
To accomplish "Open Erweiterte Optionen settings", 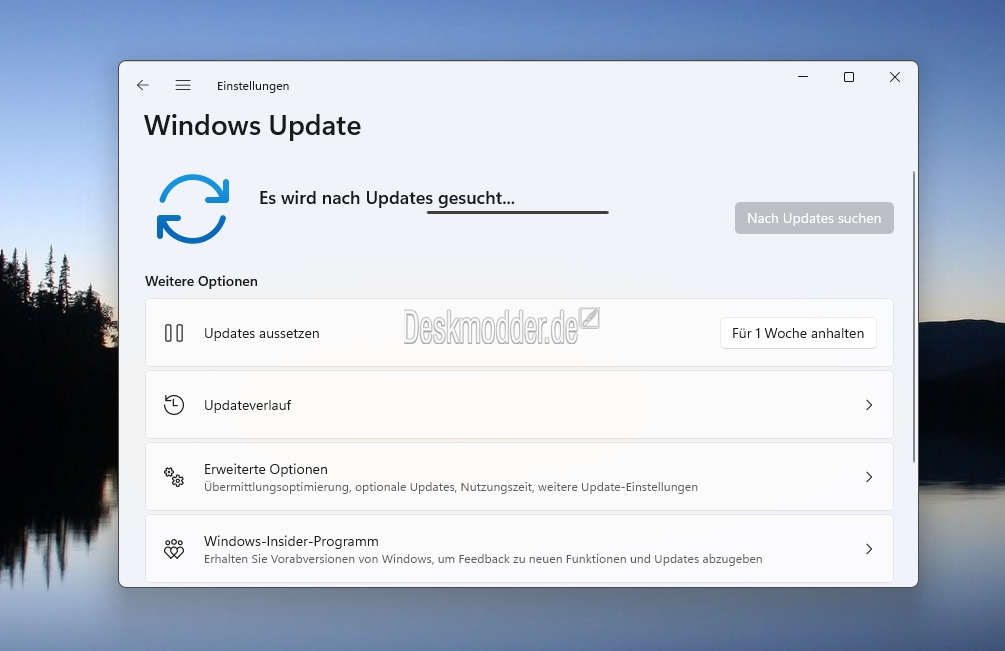I will [x=519, y=477].
